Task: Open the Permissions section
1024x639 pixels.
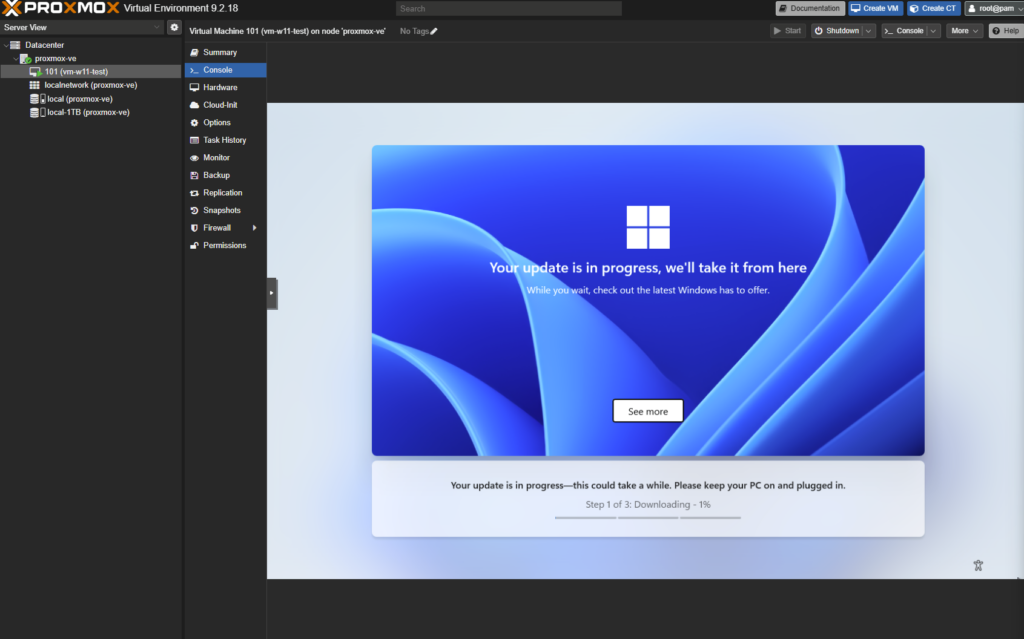Action: (225, 246)
